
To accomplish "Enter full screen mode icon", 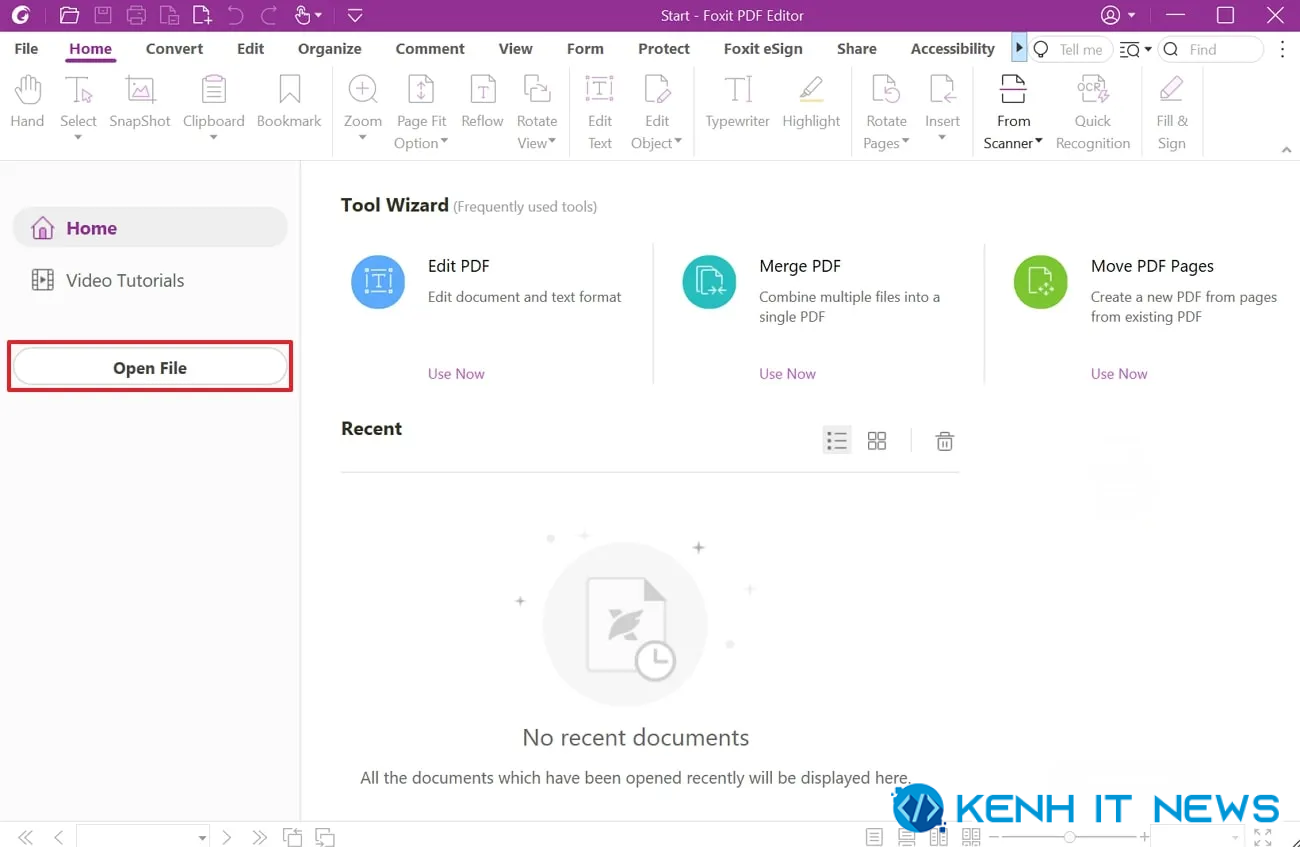I will click(x=1263, y=837).
